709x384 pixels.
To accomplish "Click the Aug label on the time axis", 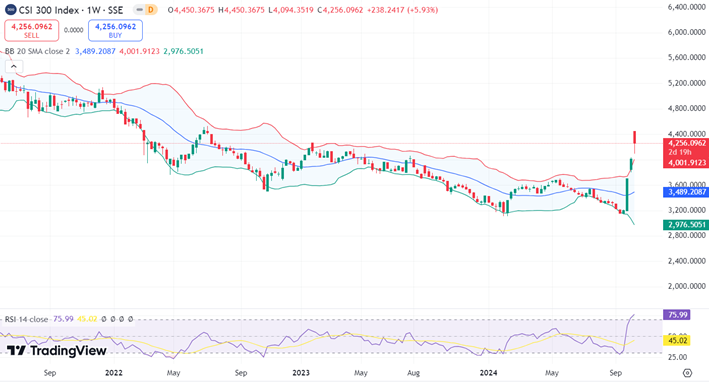I will [x=413, y=373].
